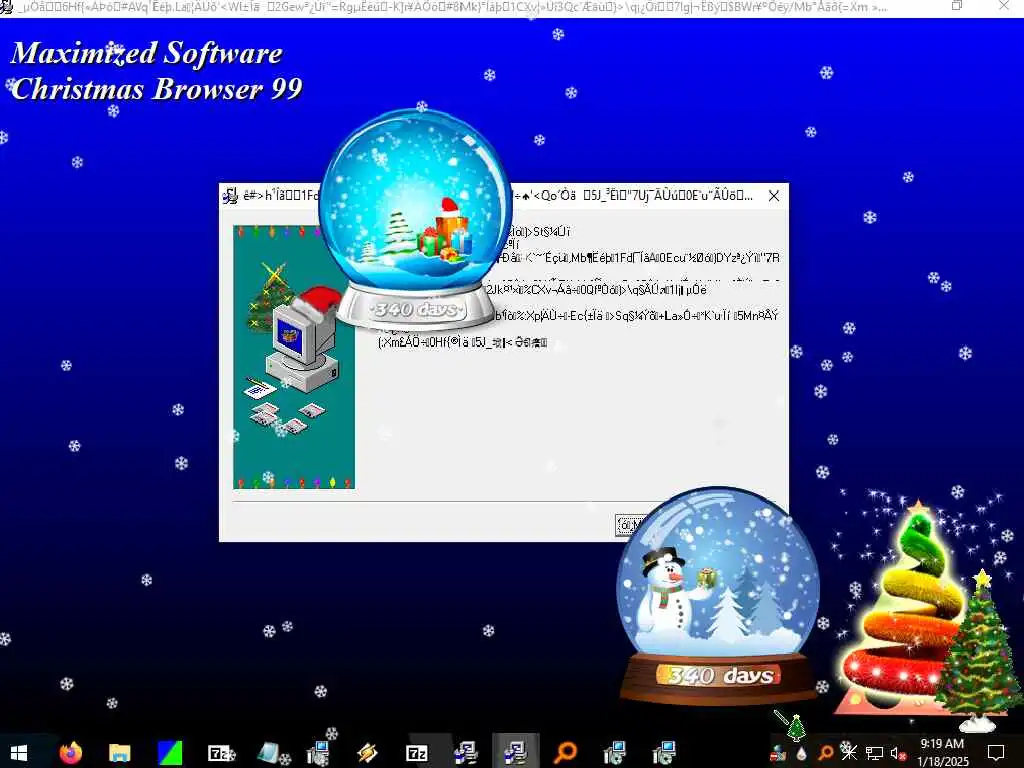Open the 7z icon right of the gold icon

pos(417,753)
